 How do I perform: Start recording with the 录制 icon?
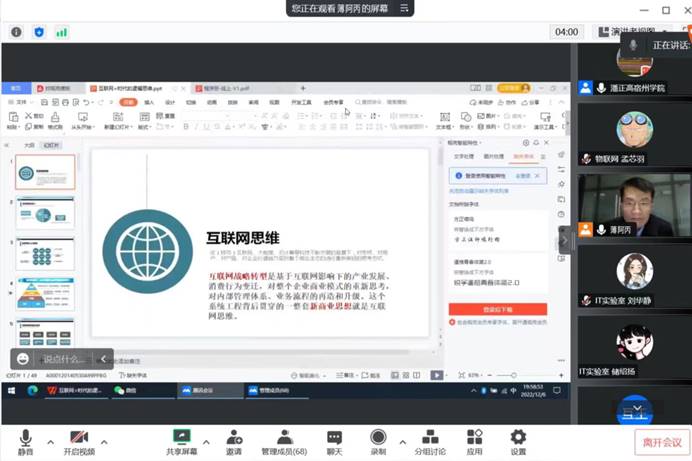pyautogui.click(x=378, y=439)
